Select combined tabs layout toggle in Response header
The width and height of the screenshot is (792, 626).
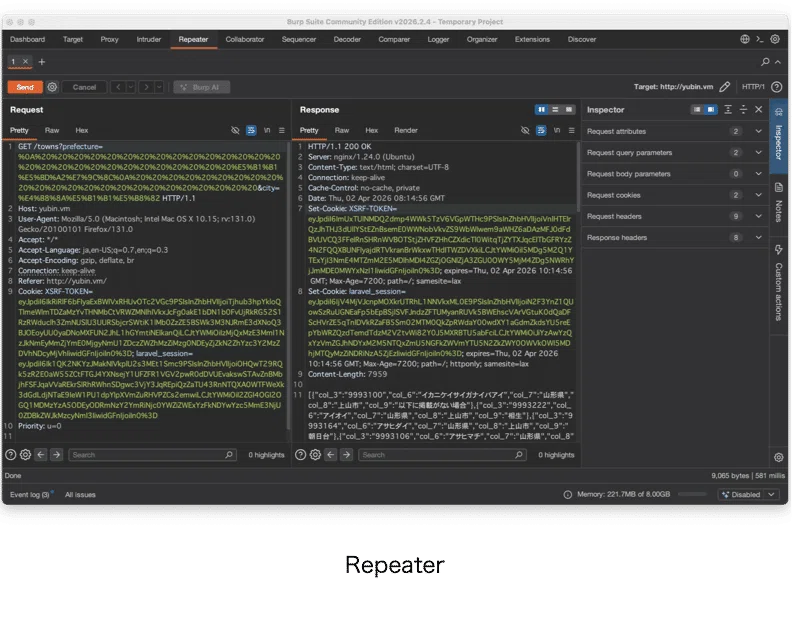569,110
